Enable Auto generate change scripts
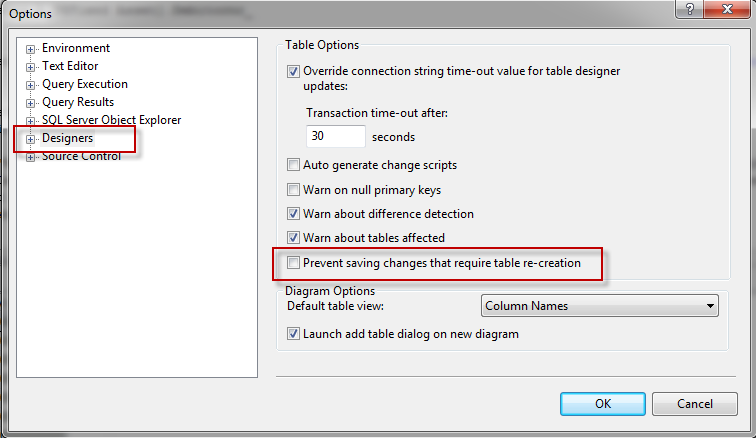This screenshot has width=756, height=438. click(x=293, y=165)
